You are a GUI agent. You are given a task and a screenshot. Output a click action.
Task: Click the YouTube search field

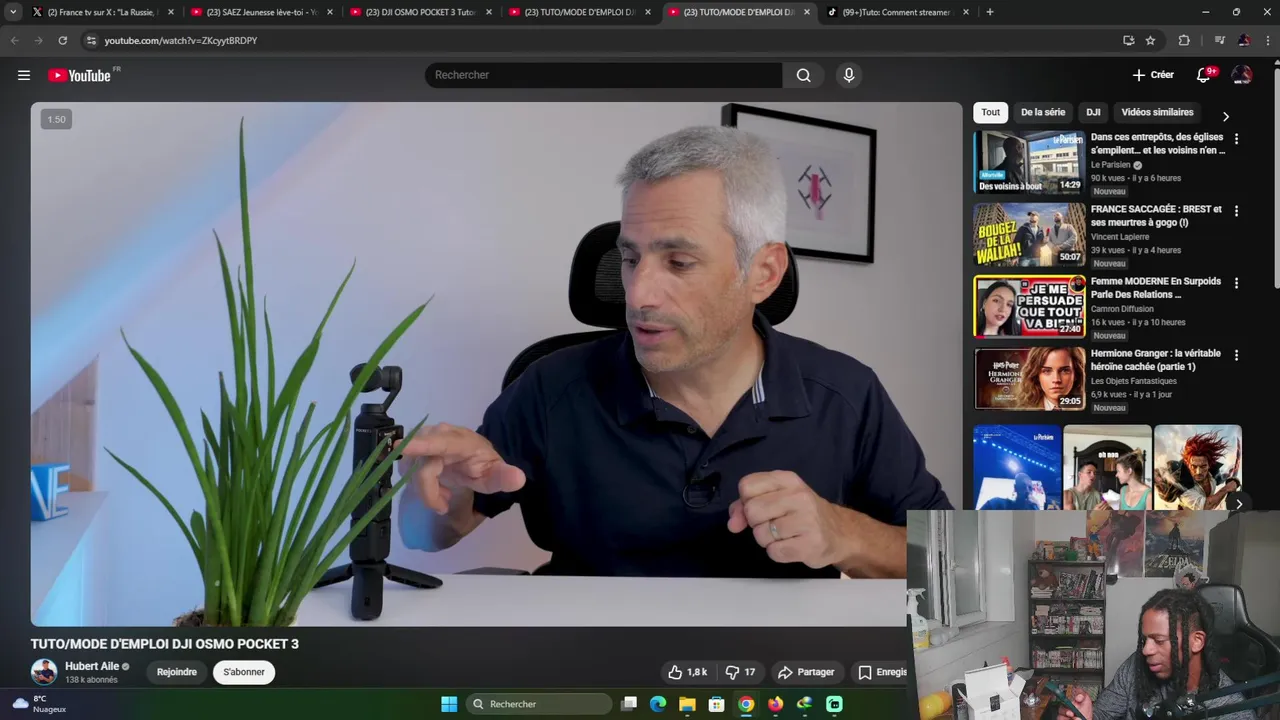tap(604, 75)
